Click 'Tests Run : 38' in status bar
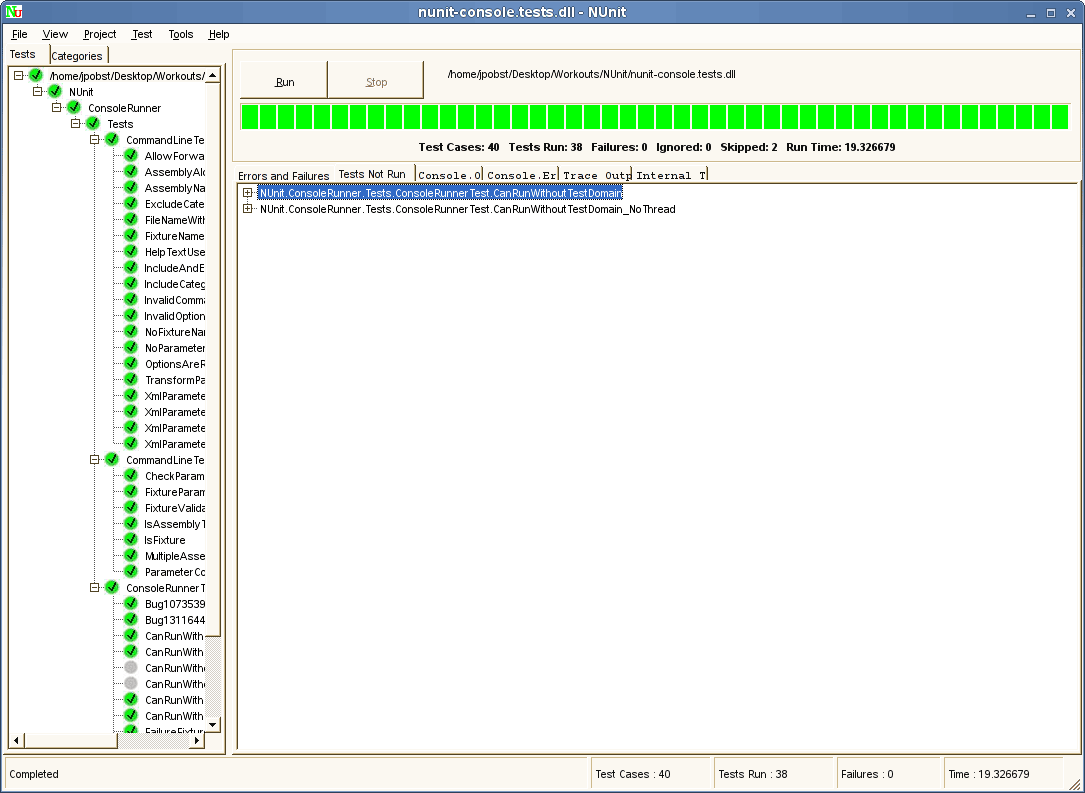The height and width of the screenshot is (793, 1085). coord(753,774)
